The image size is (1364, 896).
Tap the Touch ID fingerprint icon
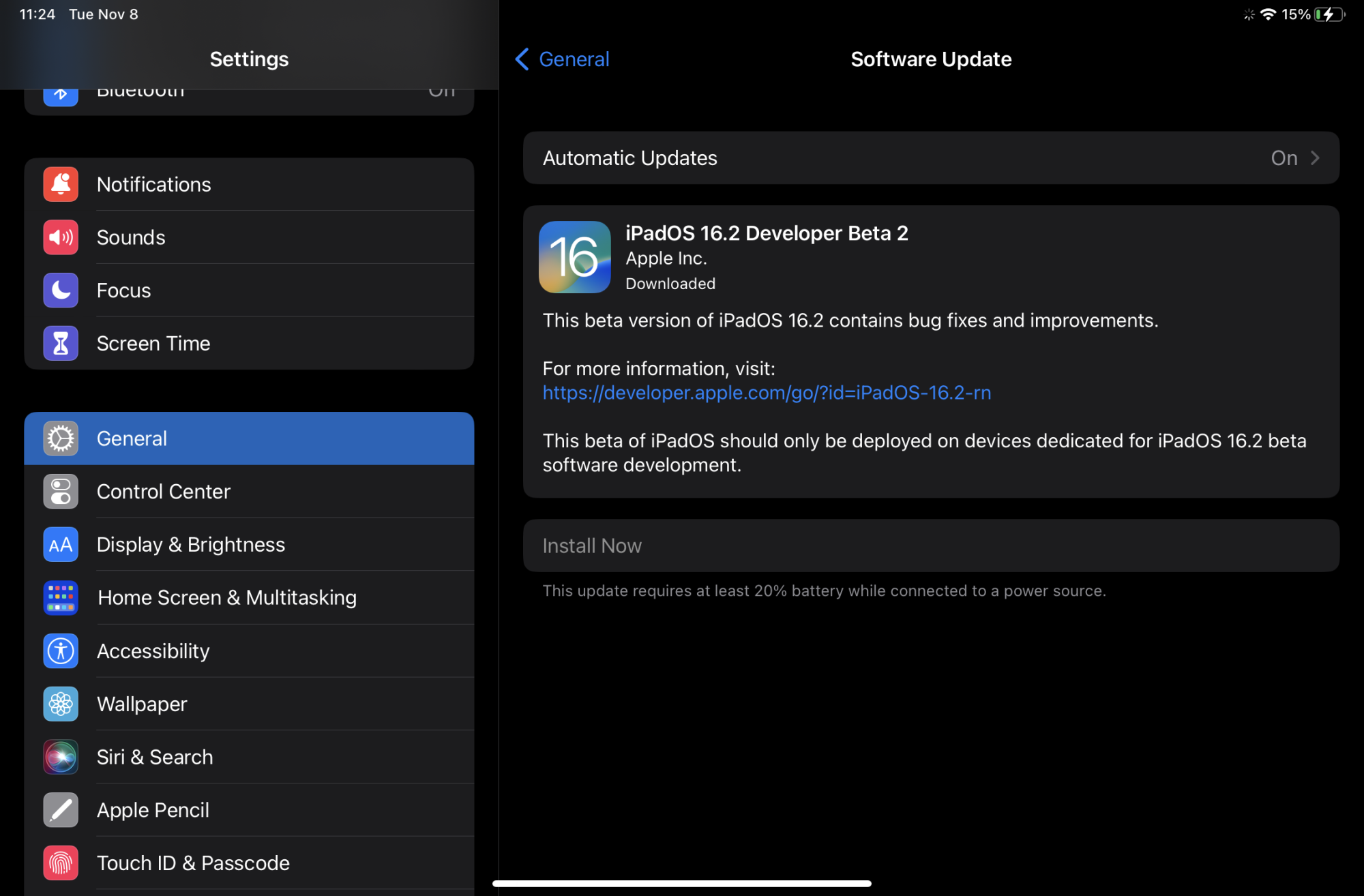click(61, 863)
